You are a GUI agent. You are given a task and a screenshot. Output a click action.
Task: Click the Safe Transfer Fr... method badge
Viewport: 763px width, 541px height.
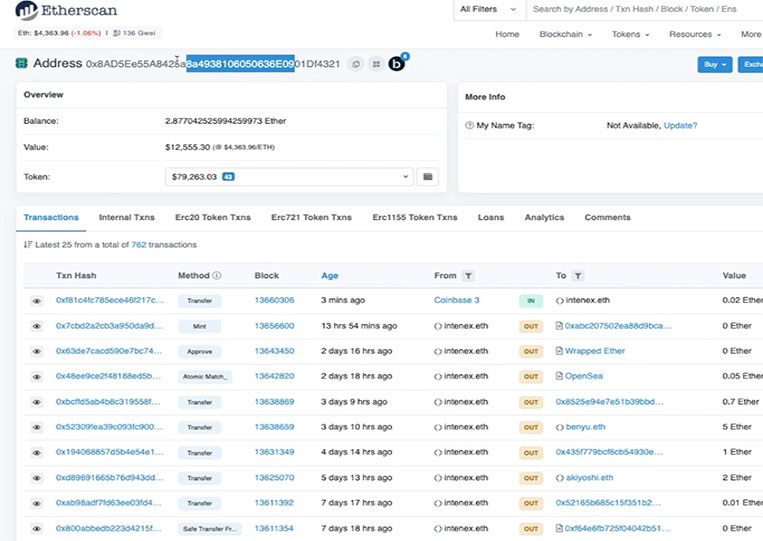[x=210, y=528]
